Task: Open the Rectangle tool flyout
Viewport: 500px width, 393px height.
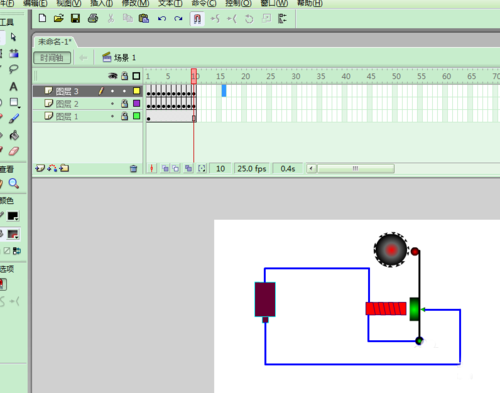Action: (14, 103)
